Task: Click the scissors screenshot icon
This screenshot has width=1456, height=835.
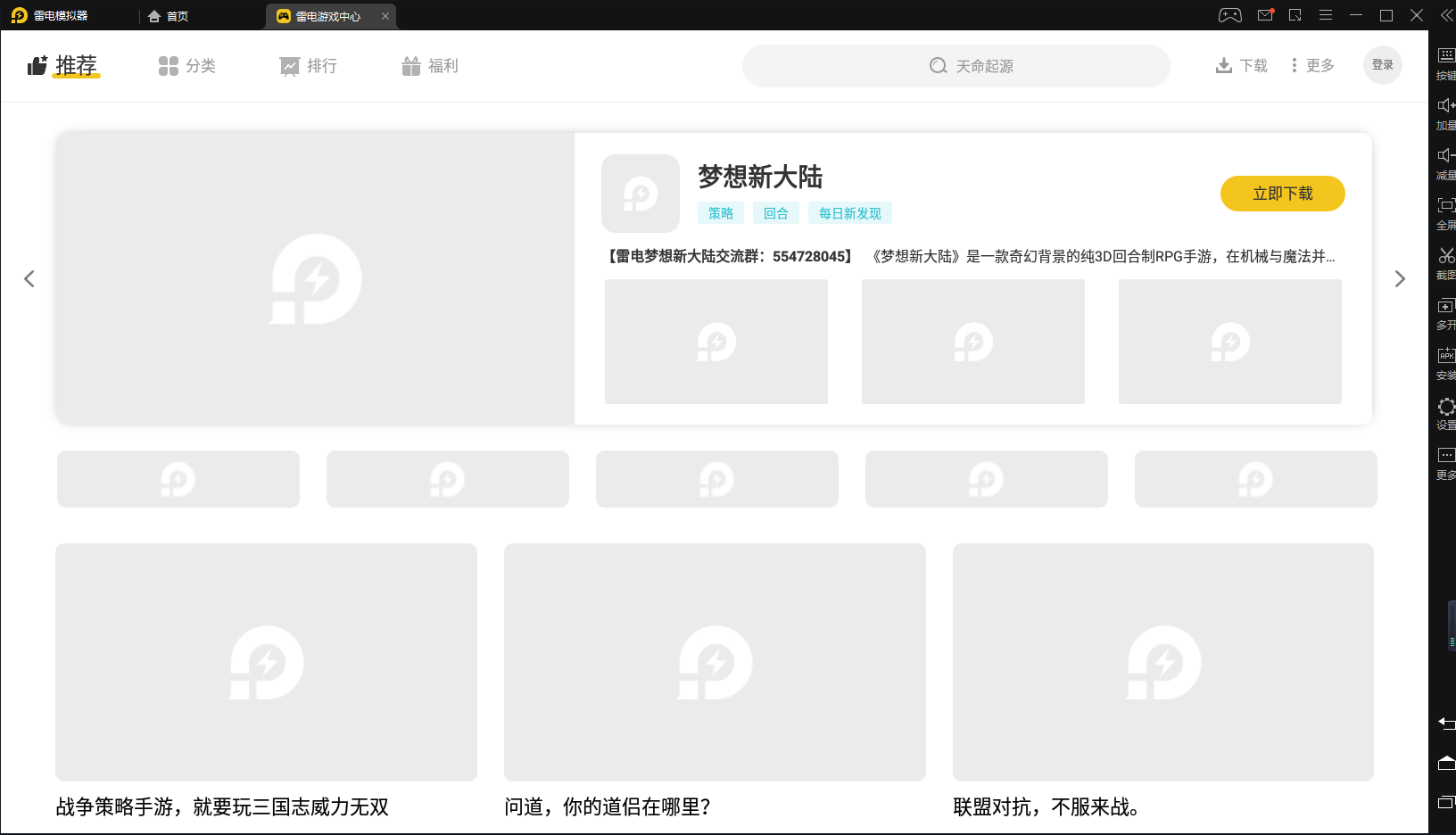Action: (1445, 256)
